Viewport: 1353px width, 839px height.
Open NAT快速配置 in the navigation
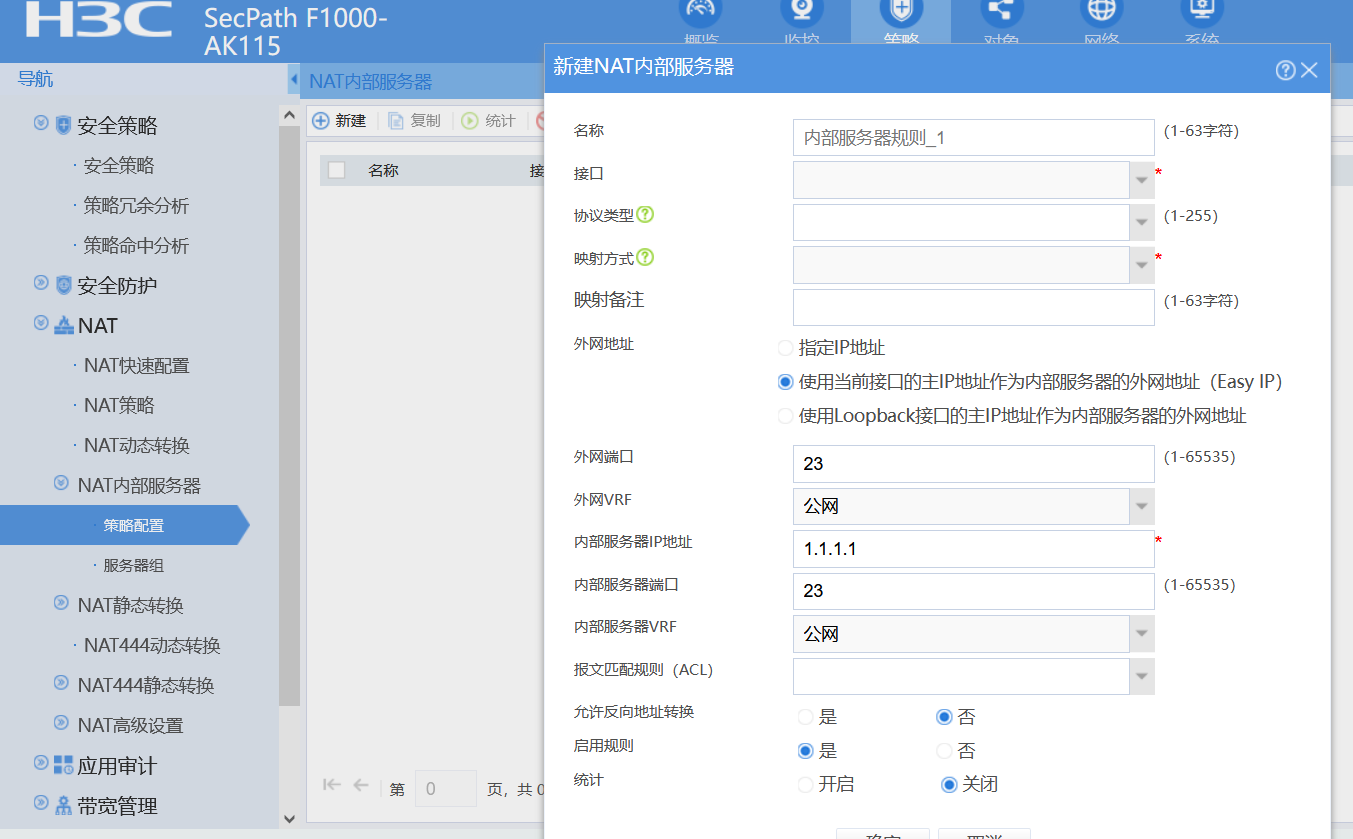pos(136,366)
